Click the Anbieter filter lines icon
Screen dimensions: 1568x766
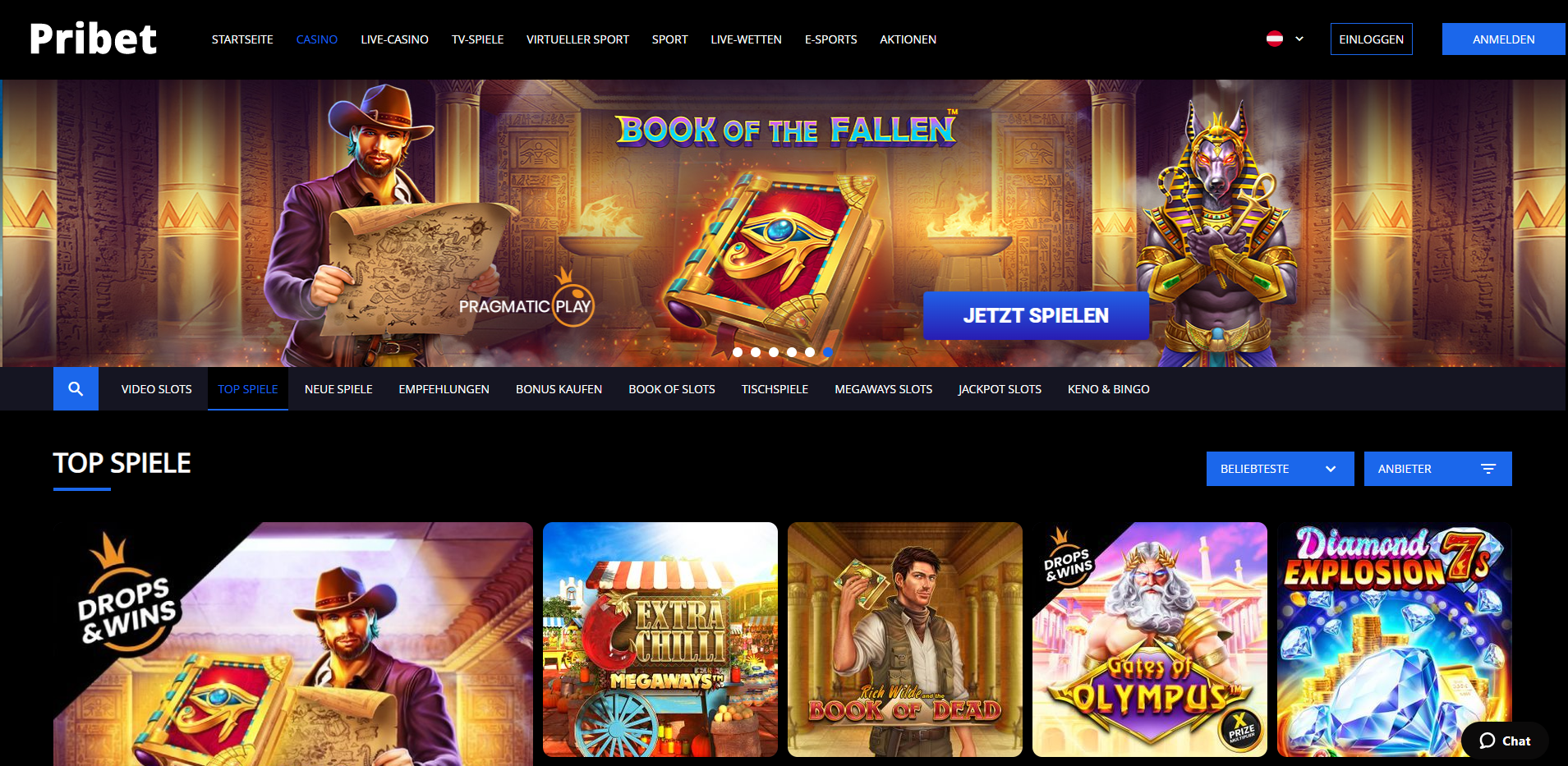(1488, 469)
